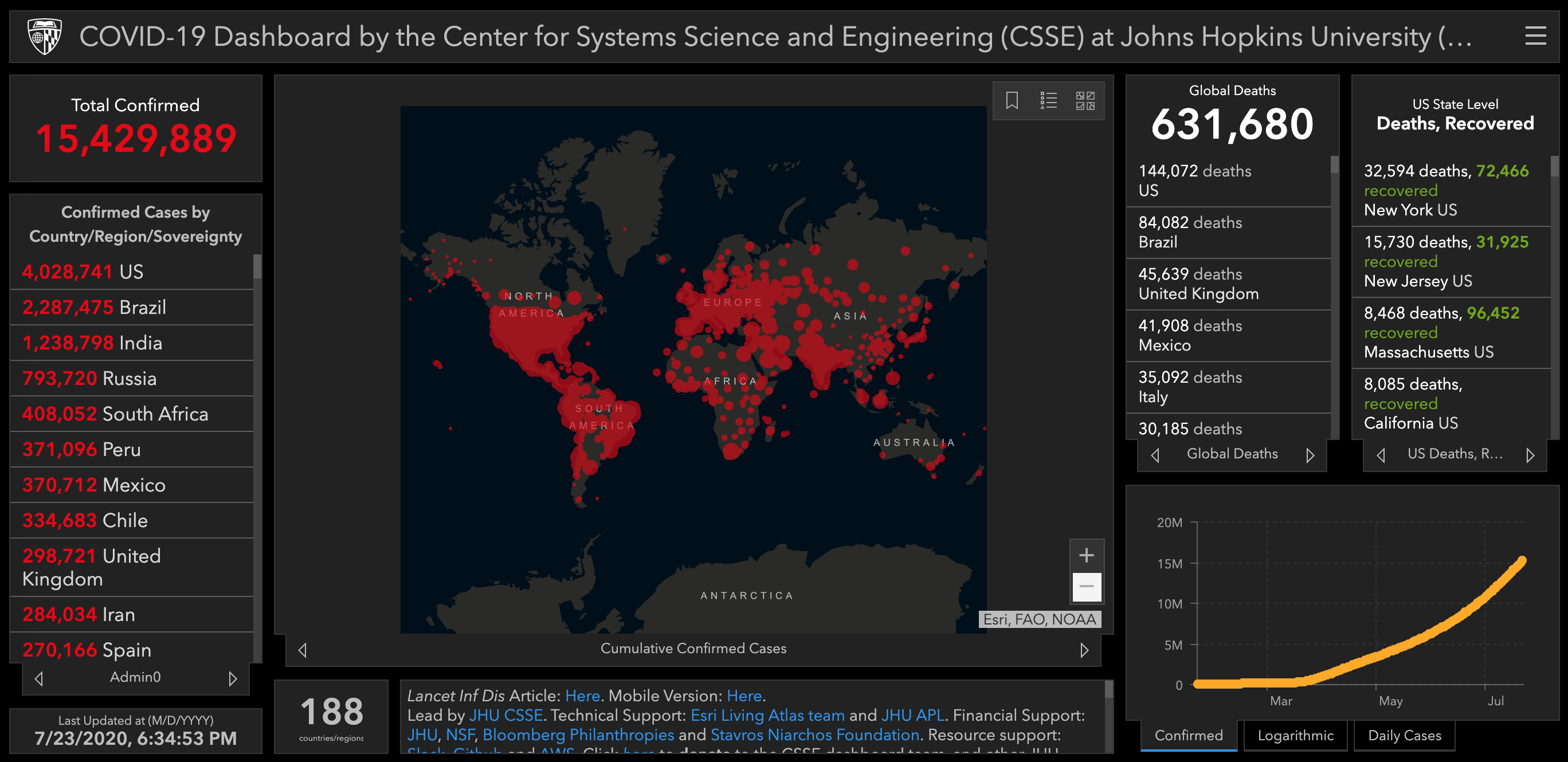Viewport: 1568px width, 762px height.
Task: Open the basemap gallery grid icon
Action: click(x=1085, y=100)
